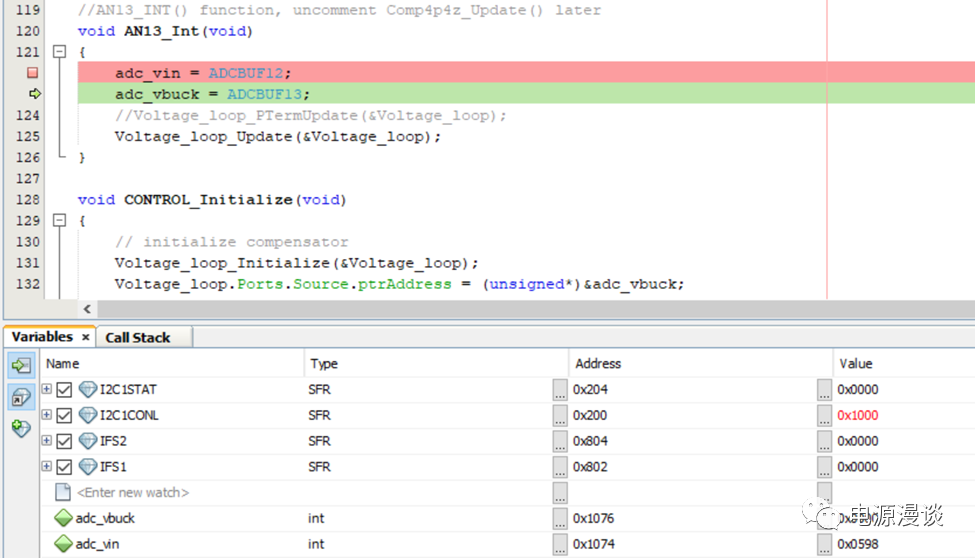Expand the IFS2 register tree node
The width and height of the screenshot is (975, 558).
click(x=47, y=441)
